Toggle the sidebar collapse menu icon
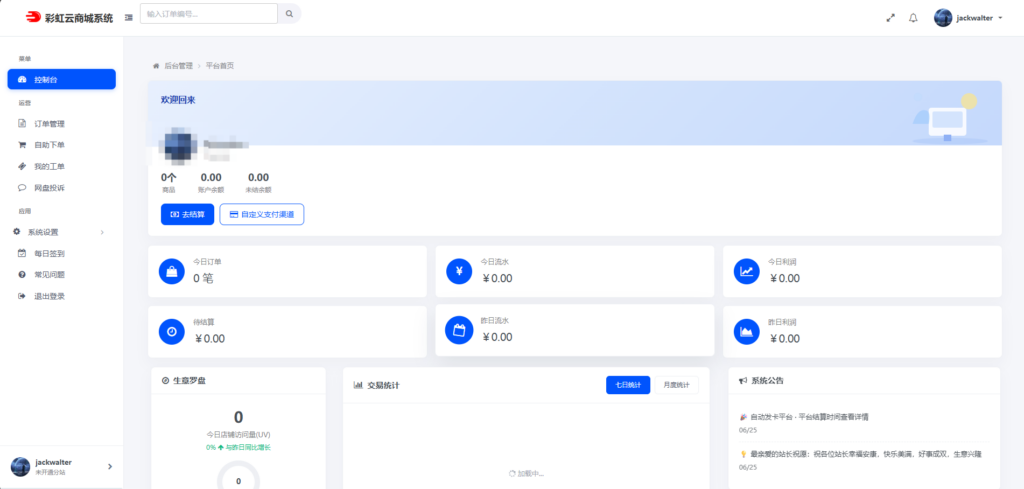1024x489 pixels. 129,17
